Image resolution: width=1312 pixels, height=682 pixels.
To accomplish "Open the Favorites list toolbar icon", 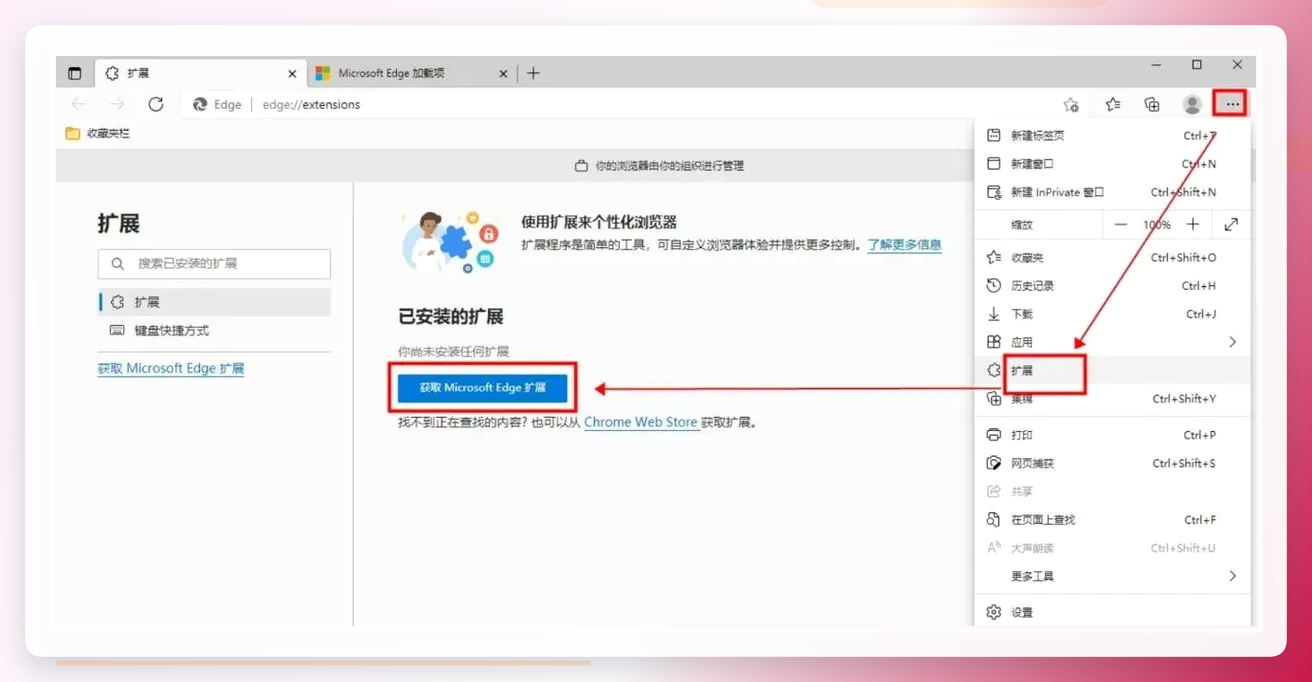I will point(1113,104).
